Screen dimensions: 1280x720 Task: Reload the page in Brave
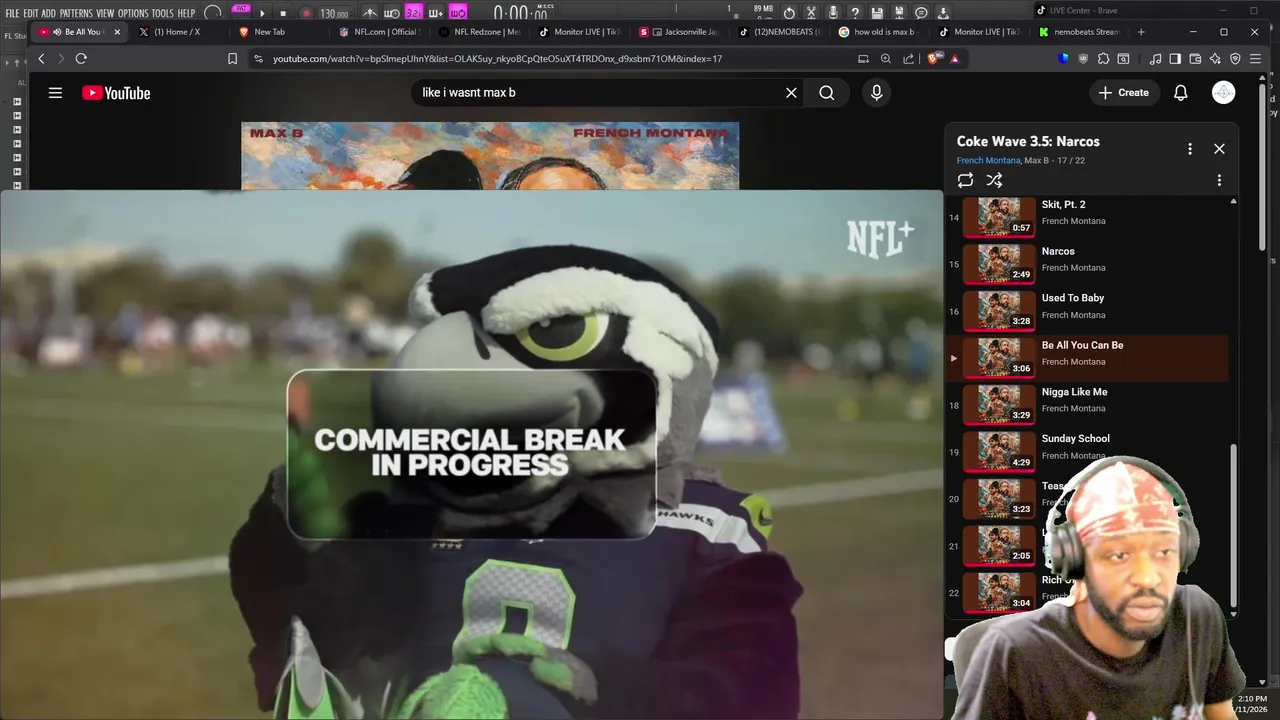81,59
